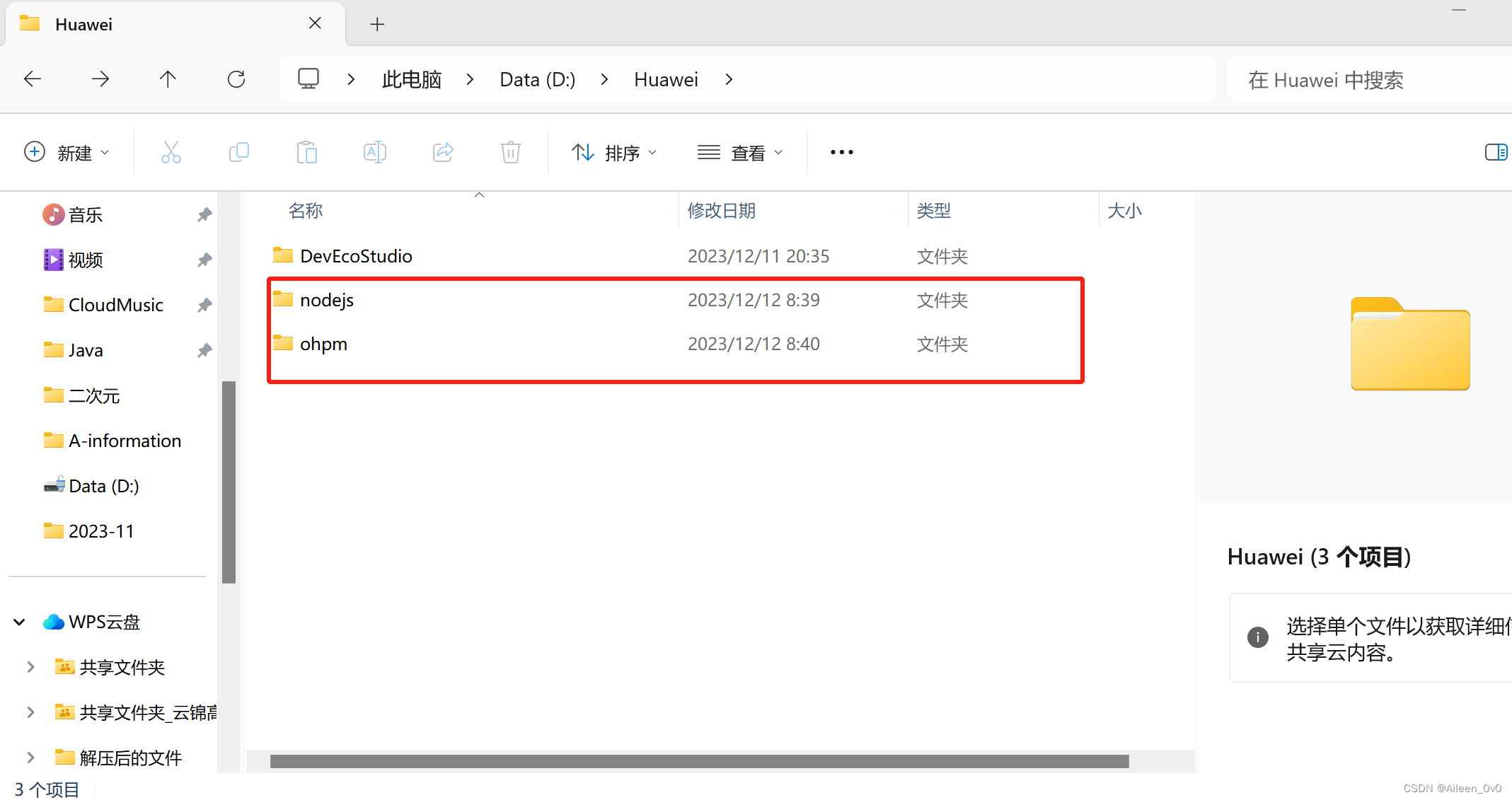Viewport: 1512px width, 800px height.
Task: Click the Delete trash icon
Action: tap(510, 152)
